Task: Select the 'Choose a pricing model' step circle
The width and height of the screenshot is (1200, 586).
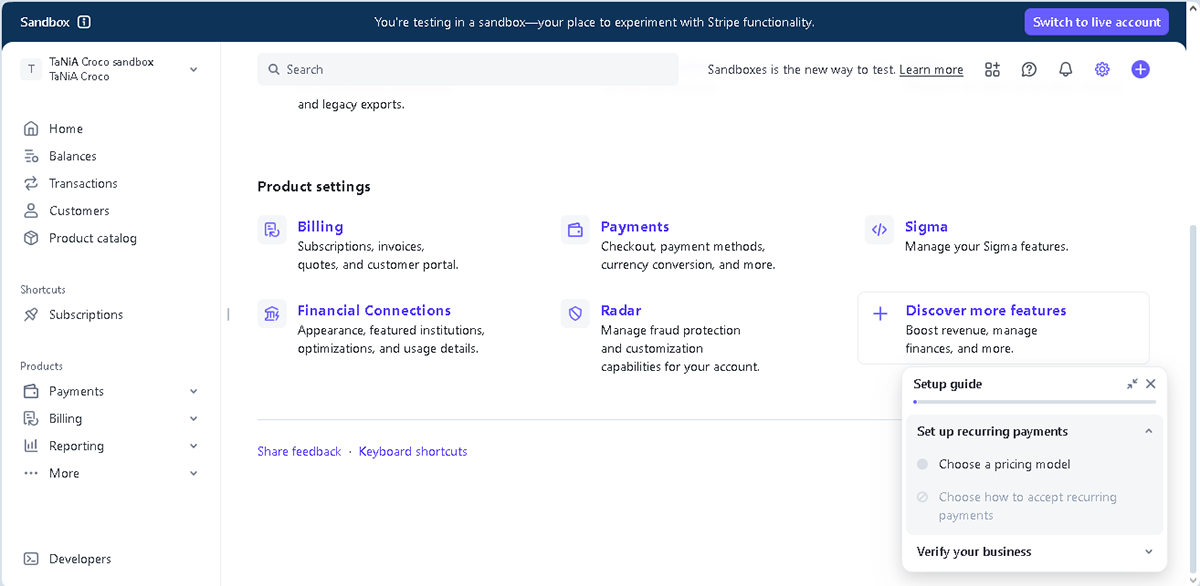Action: click(x=921, y=464)
